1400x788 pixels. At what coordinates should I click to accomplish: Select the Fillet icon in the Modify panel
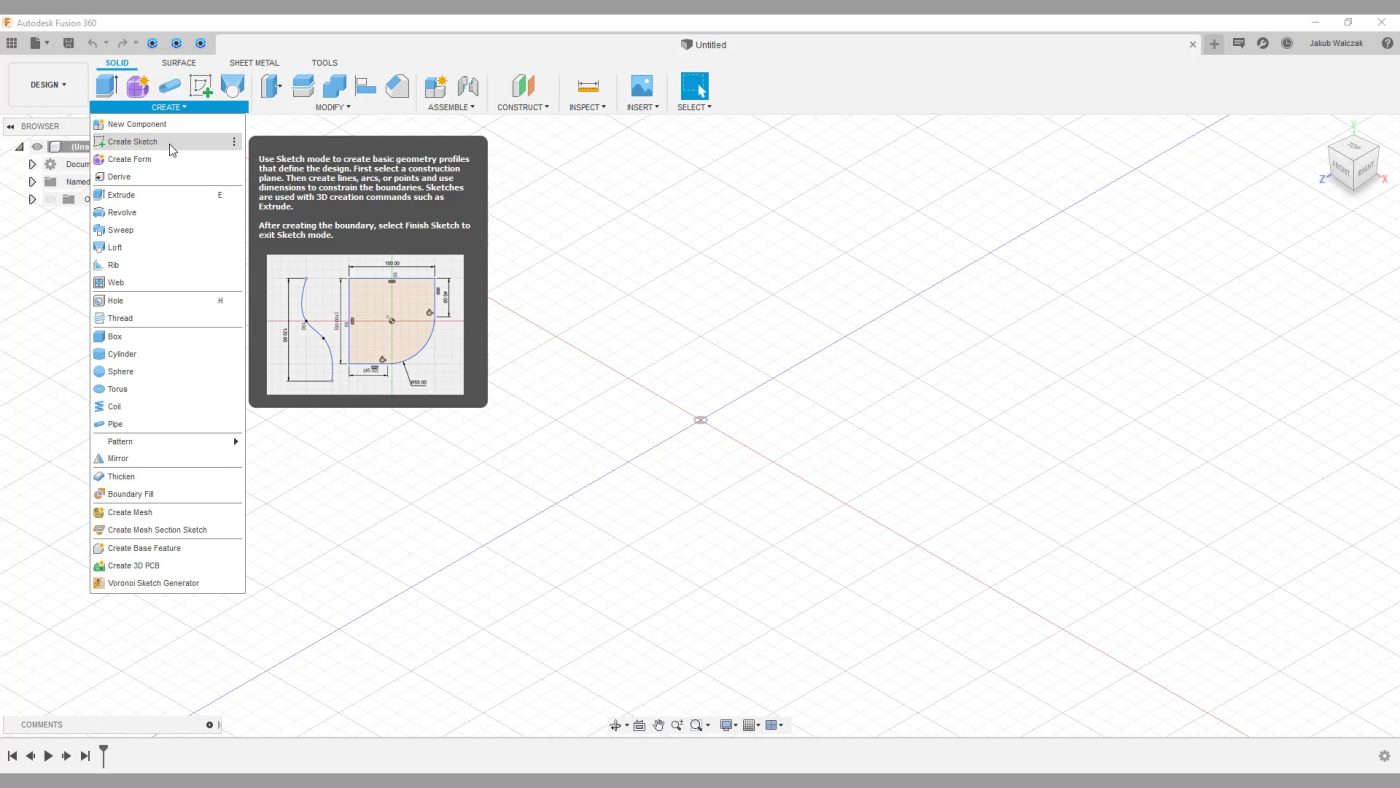(302, 85)
